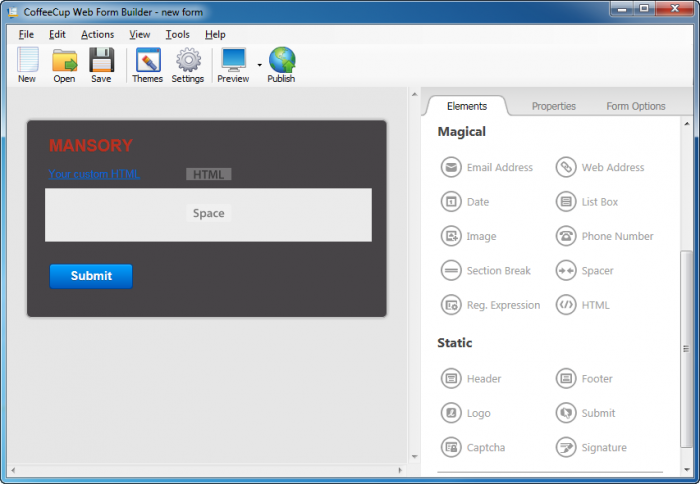Click the 'Your custom HTML' link
Screen dimensions: 700x484
tap(94, 174)
